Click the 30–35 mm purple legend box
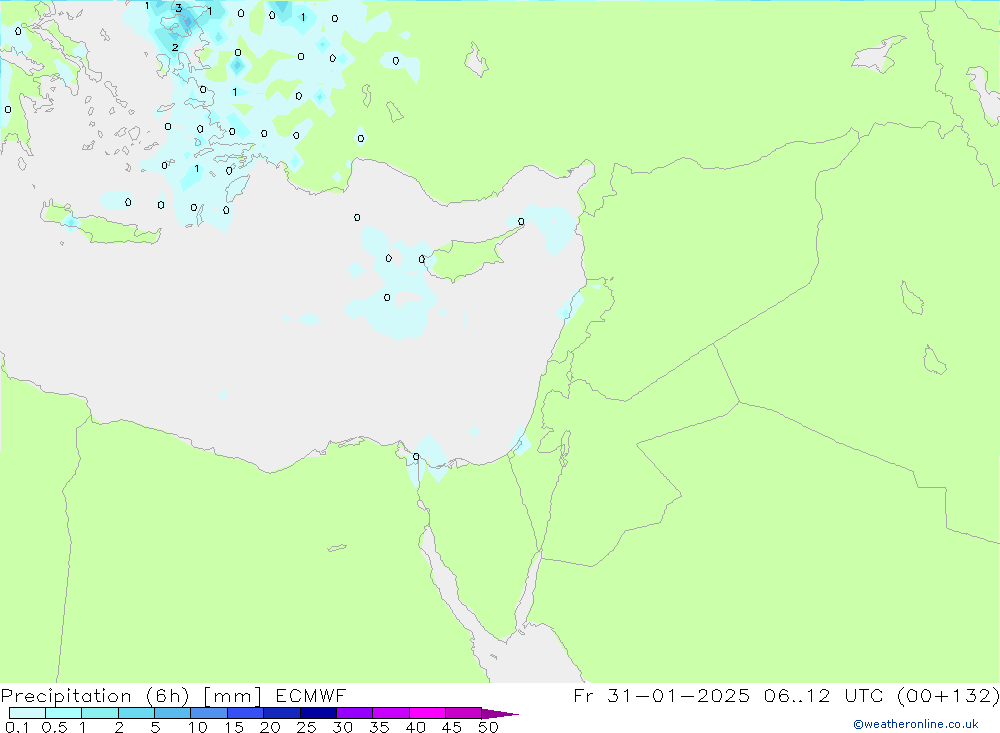Screen dimensions: 1000x733 click(355, 713)
